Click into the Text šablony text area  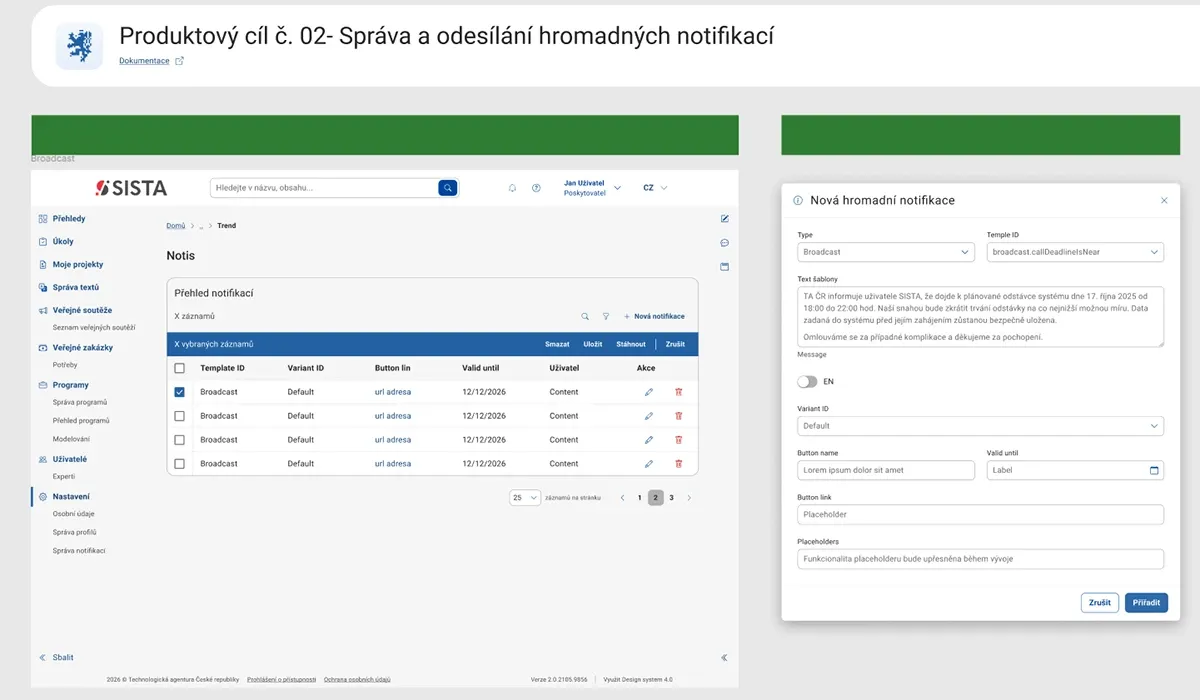pos(980,317)
